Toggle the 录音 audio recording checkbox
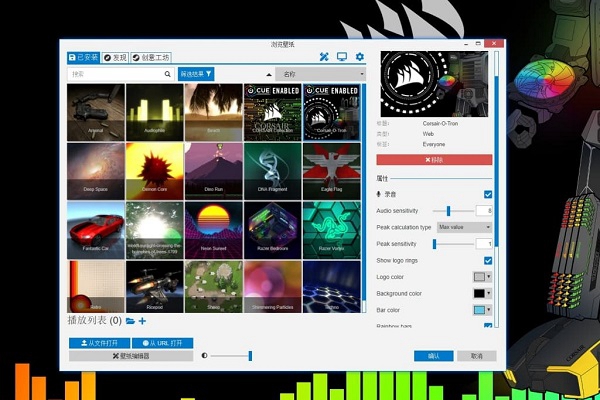Image resolution: width=600 pixels, height=400 pixels. click(x=487, y=194)
